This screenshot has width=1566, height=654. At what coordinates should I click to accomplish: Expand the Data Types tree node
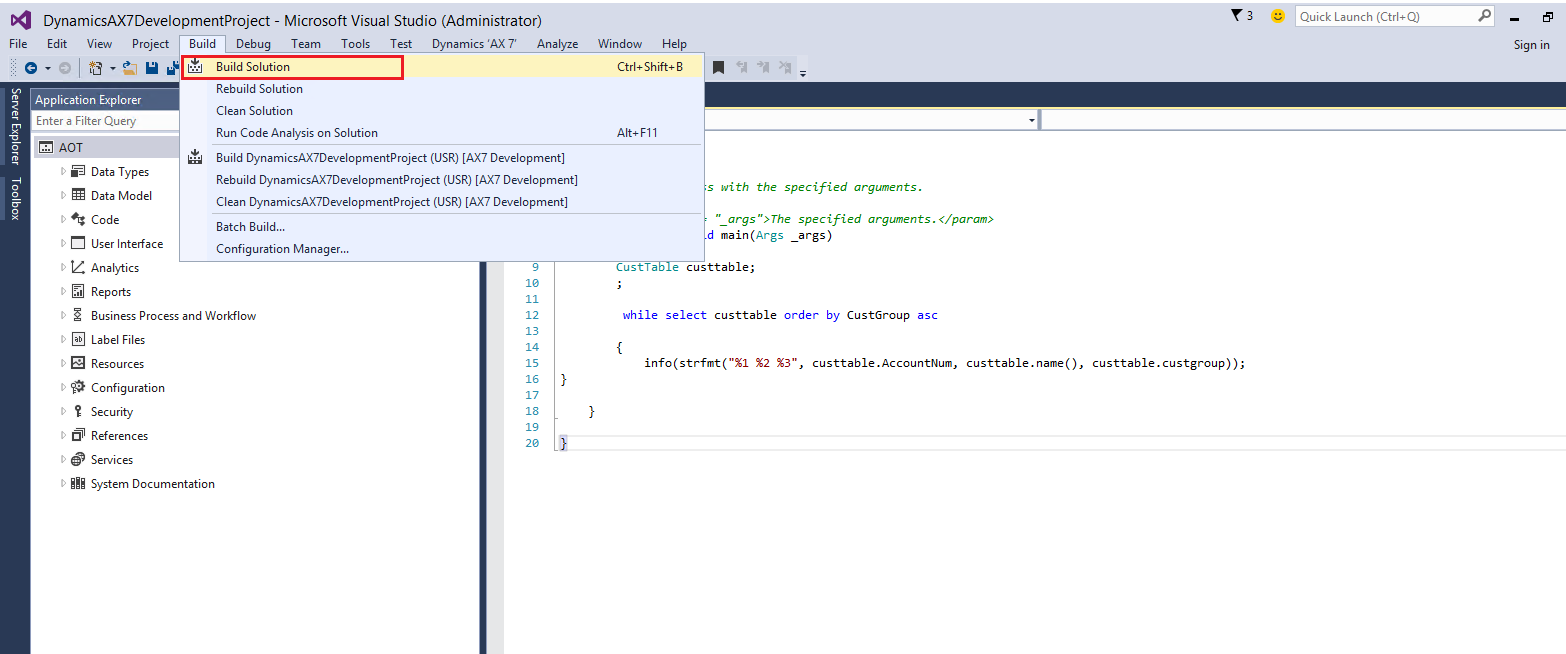[x=64, y=171]
